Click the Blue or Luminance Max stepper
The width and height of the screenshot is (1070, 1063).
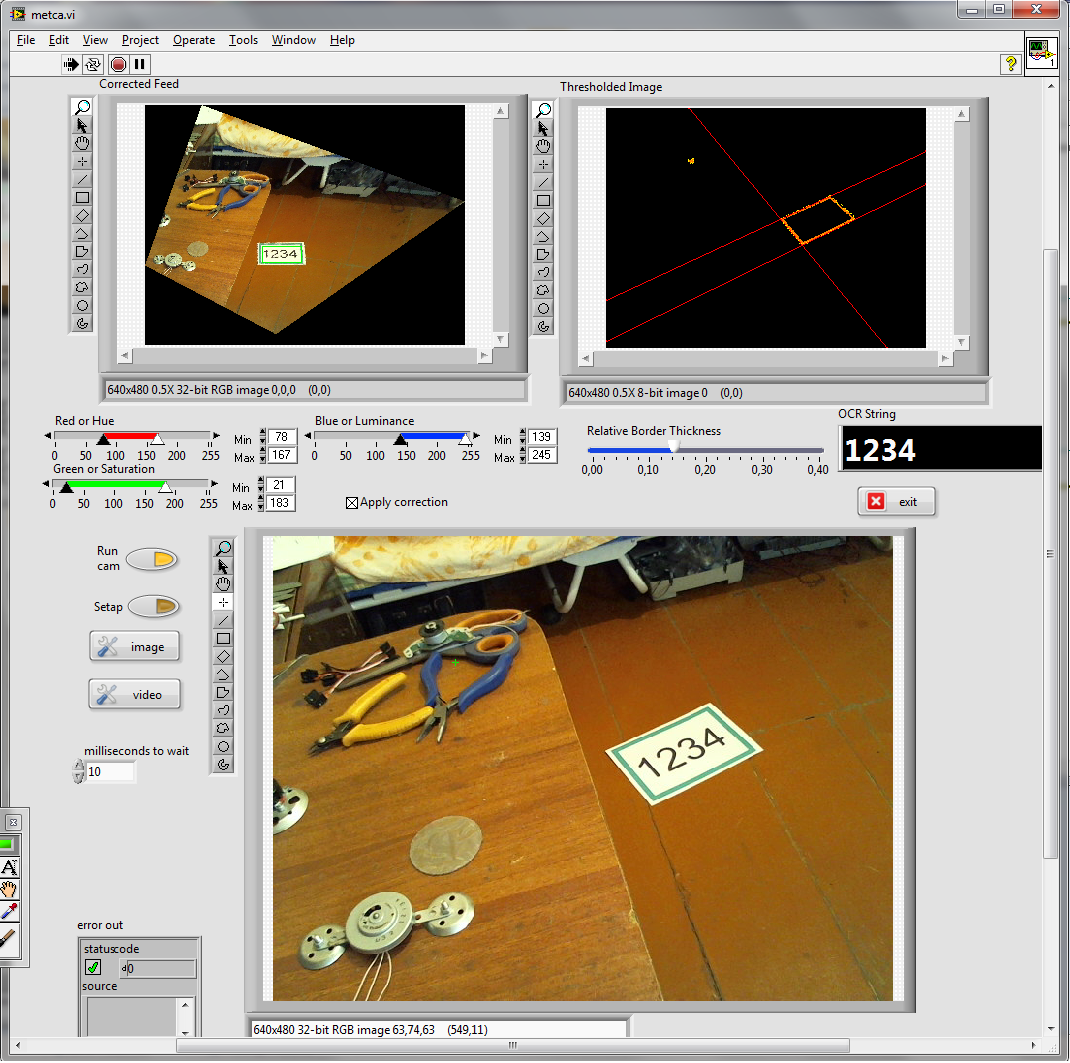[523, 455]
